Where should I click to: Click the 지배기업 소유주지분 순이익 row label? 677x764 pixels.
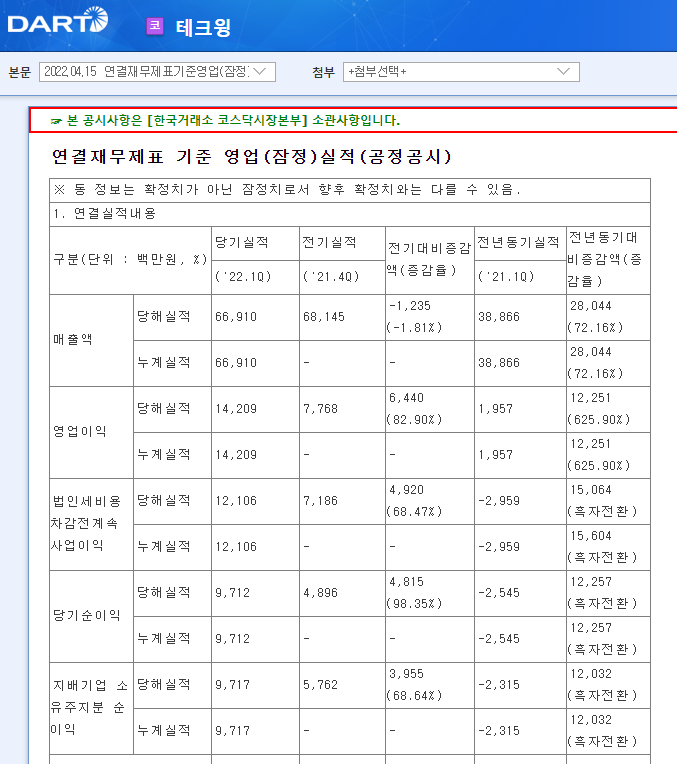click(89, 707)
